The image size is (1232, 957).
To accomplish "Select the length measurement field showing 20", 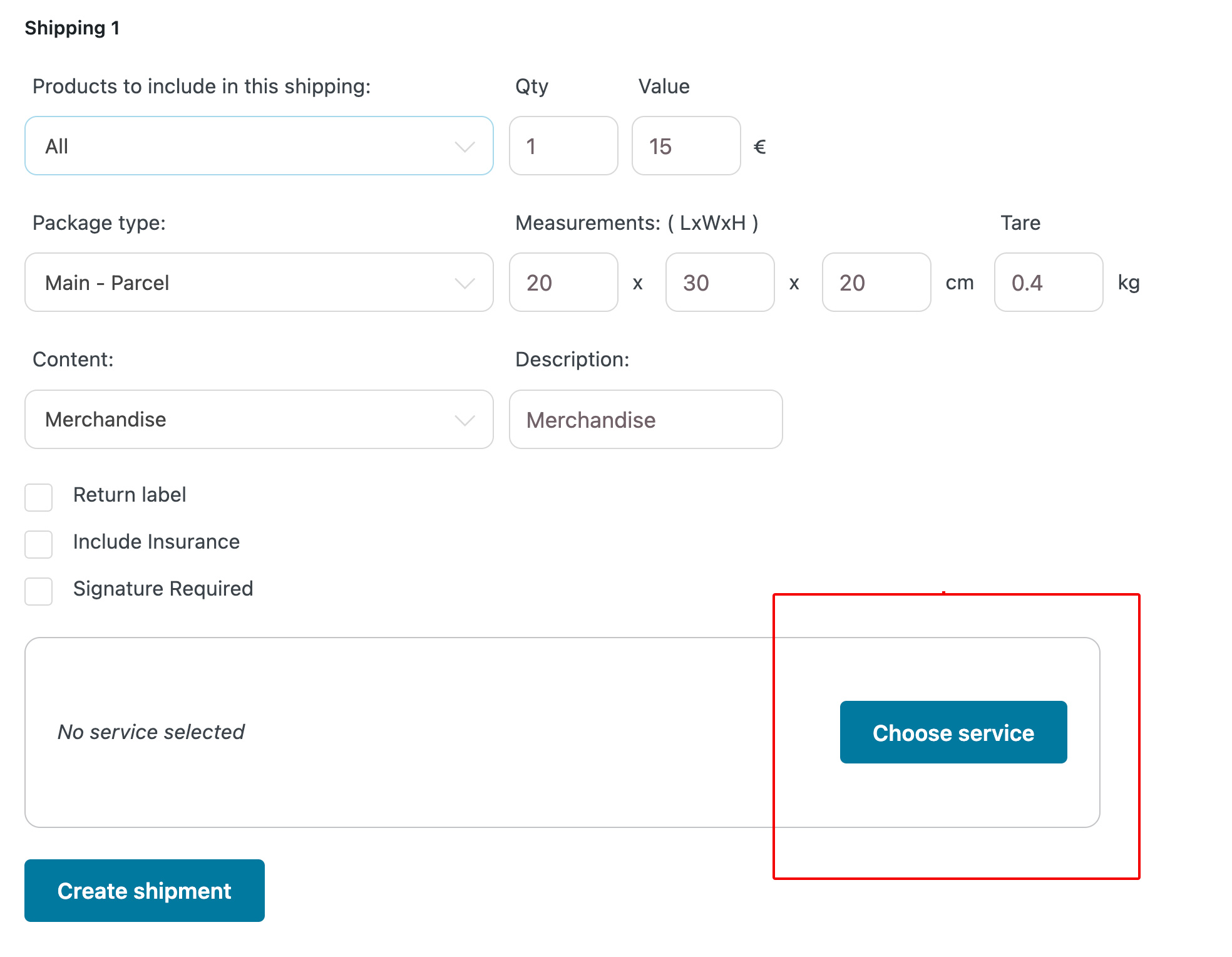I will pyautogui.click(x=563, y=282).
